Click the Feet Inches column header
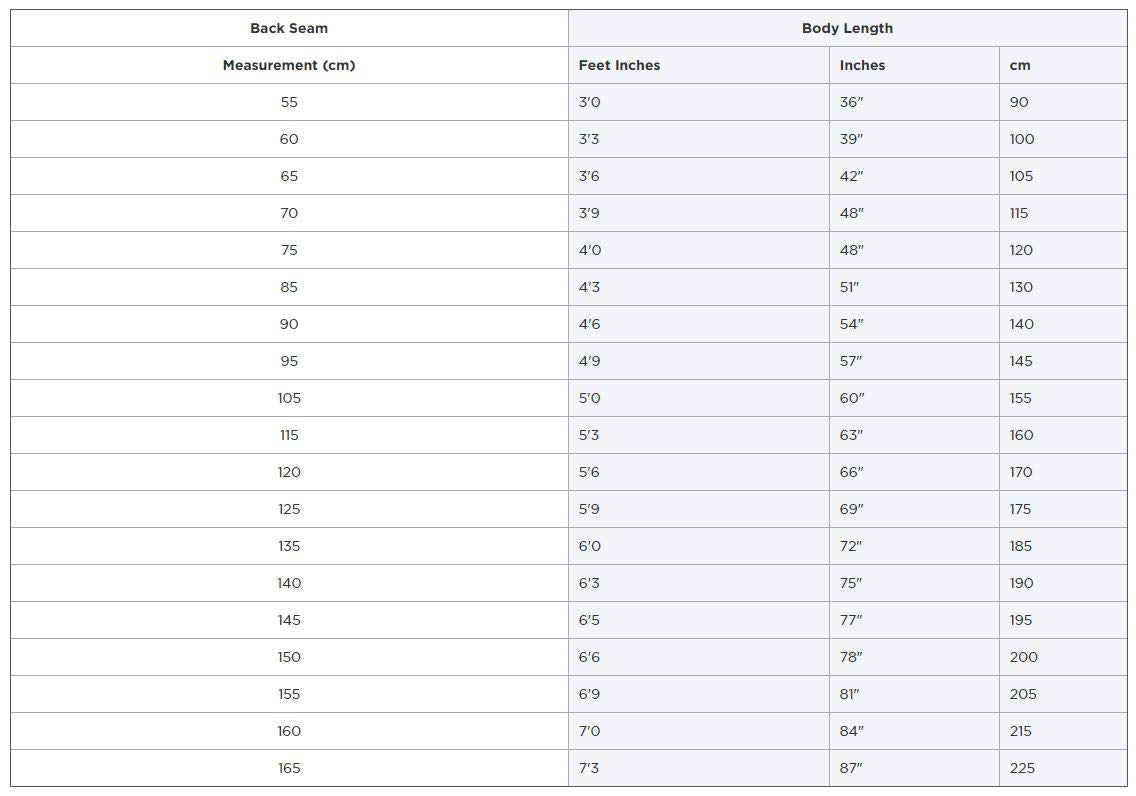Screen dimensions: 1136x796 click(619, 65)
